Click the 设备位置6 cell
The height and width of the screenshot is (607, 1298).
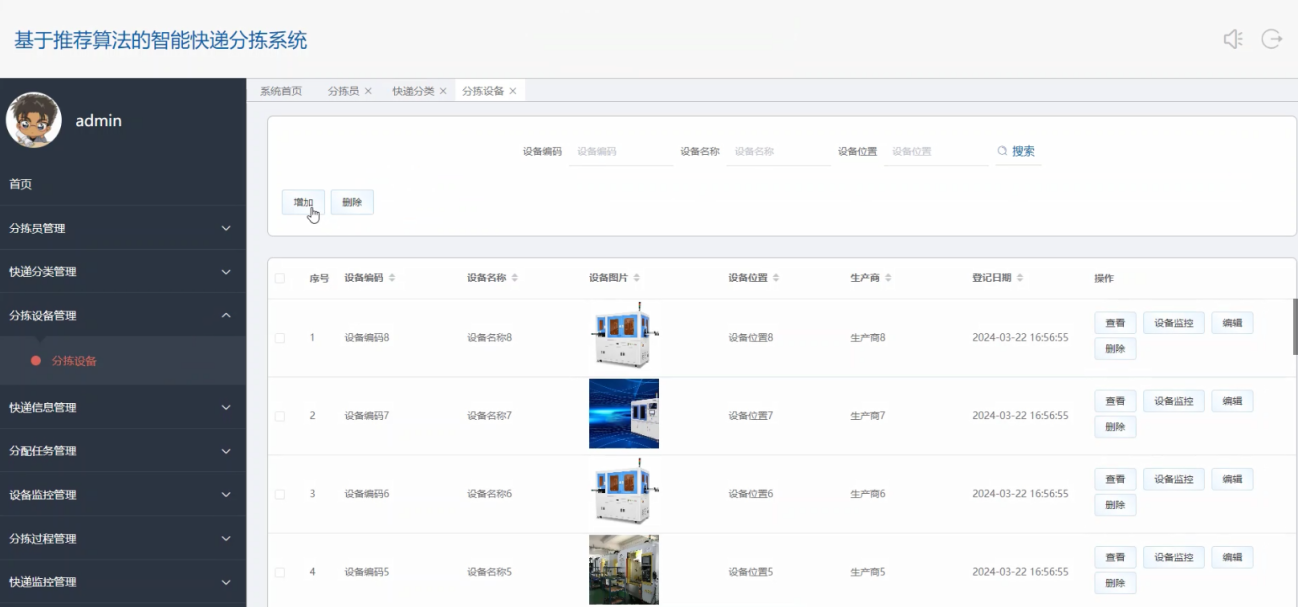(750, 494)
